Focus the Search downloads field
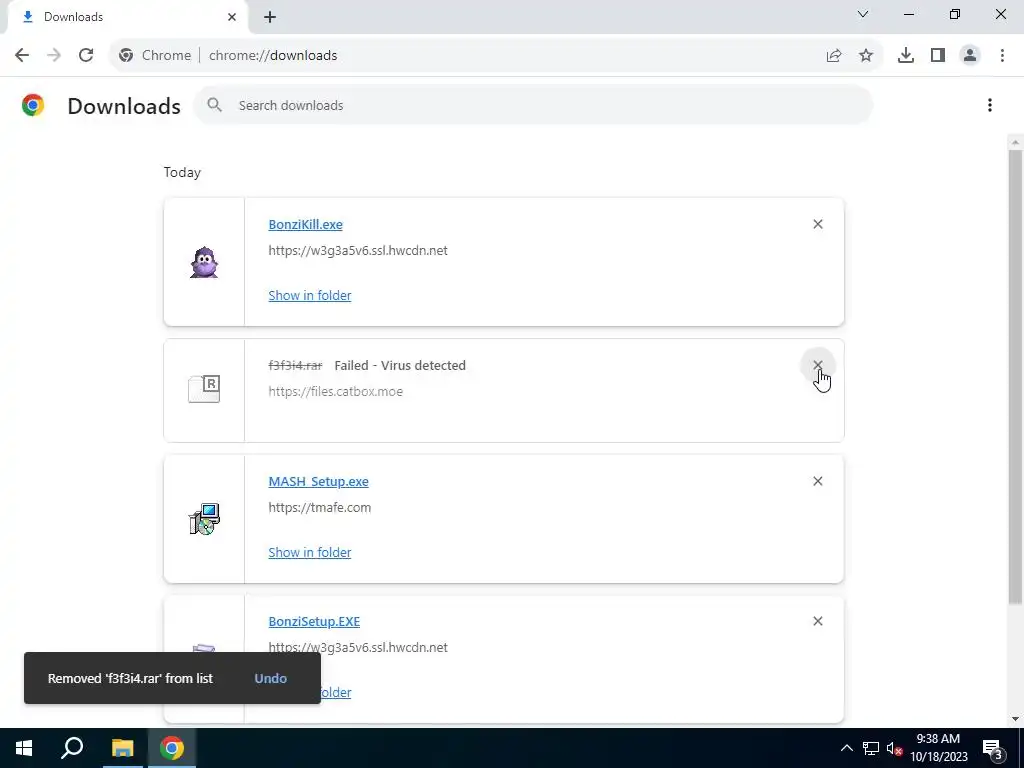The height and width of the screenshot is (768, 1024). point(533,105)
